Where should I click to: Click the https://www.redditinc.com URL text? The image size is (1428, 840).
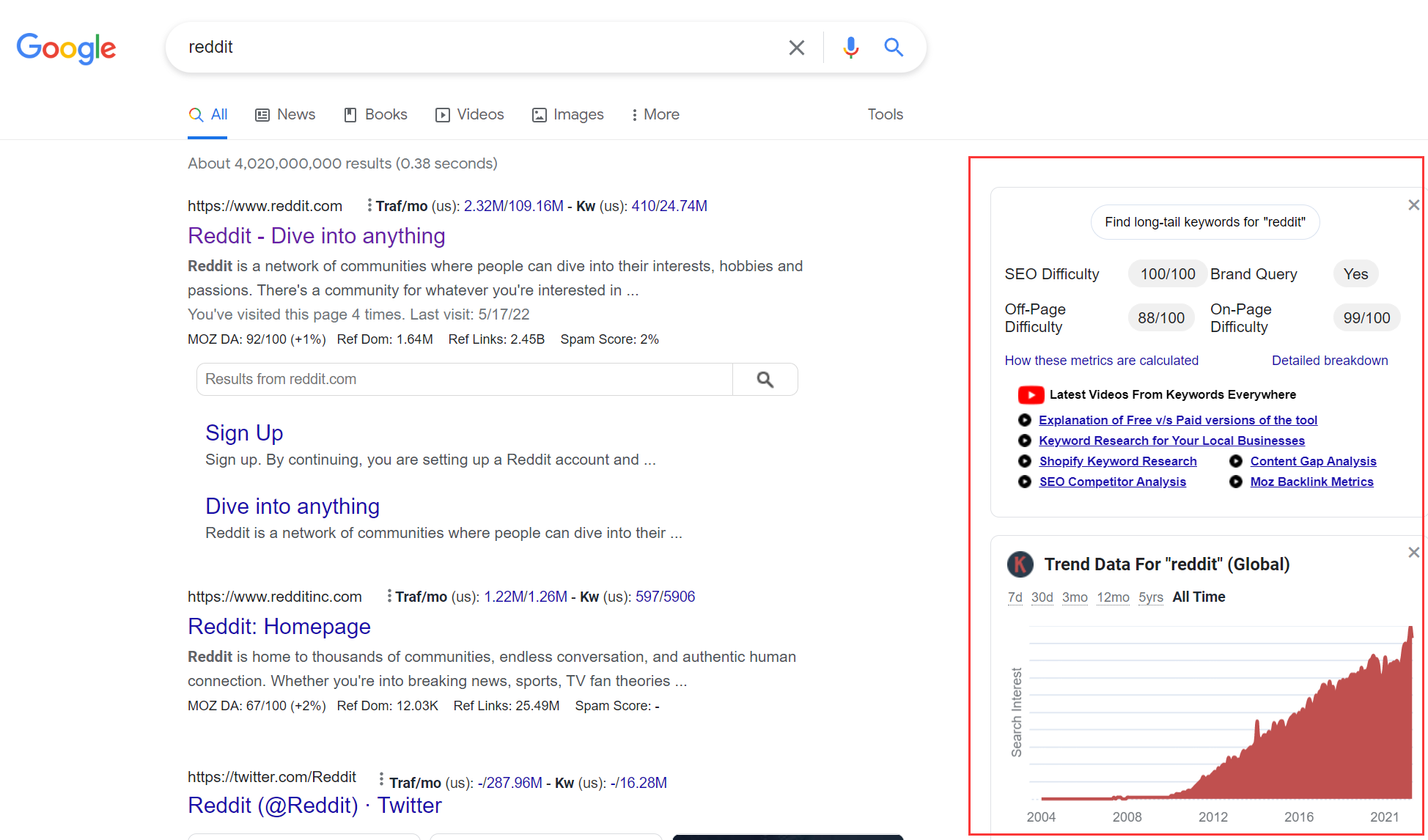[275, 597]
